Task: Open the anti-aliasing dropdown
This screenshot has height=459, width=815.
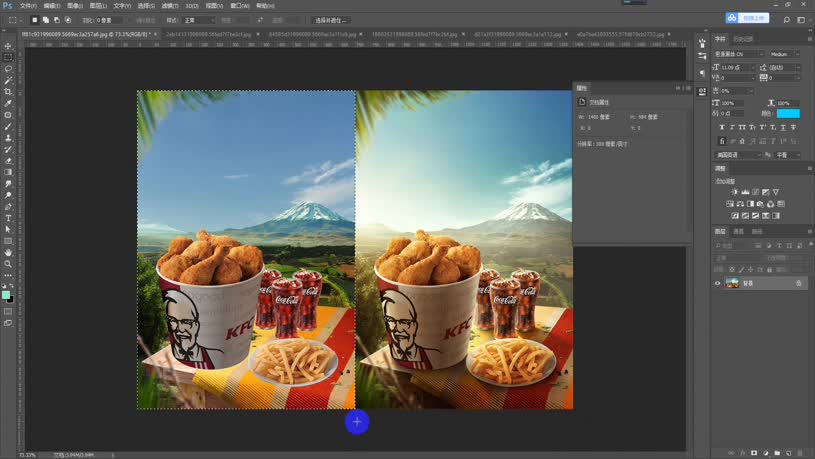Action: pos(787,155)
